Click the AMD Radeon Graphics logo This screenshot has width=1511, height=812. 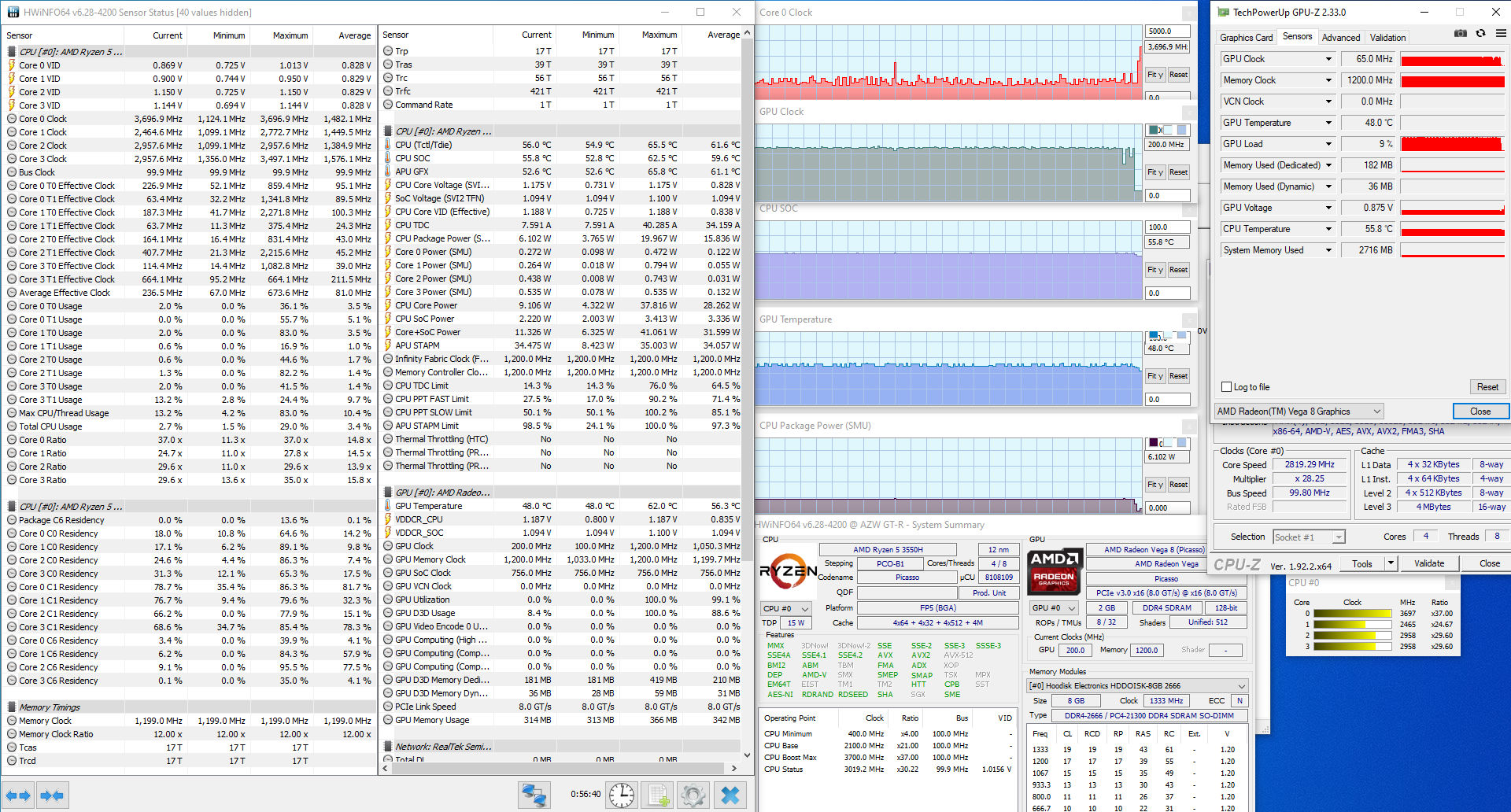tap(1055, 570)
